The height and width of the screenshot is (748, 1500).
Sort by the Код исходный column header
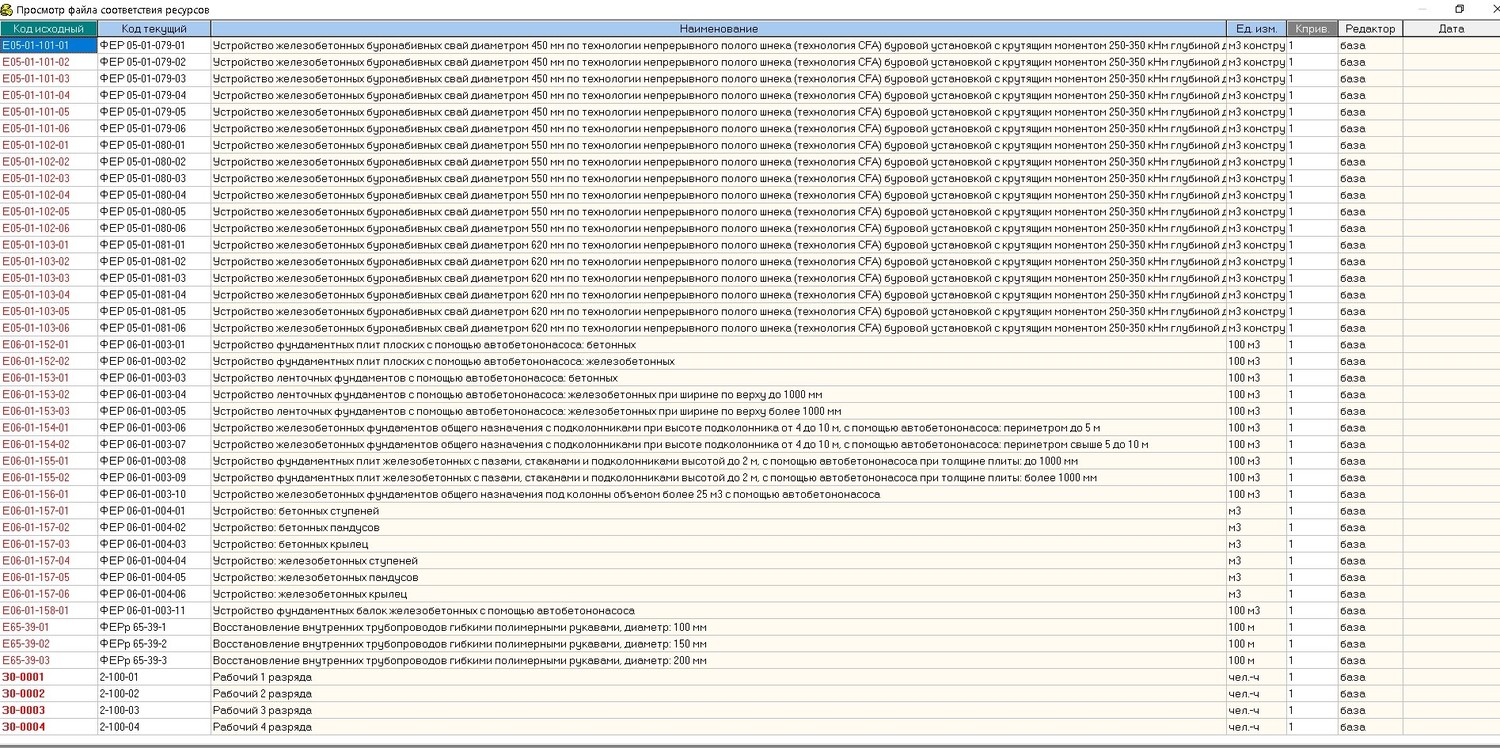point(49,29)
